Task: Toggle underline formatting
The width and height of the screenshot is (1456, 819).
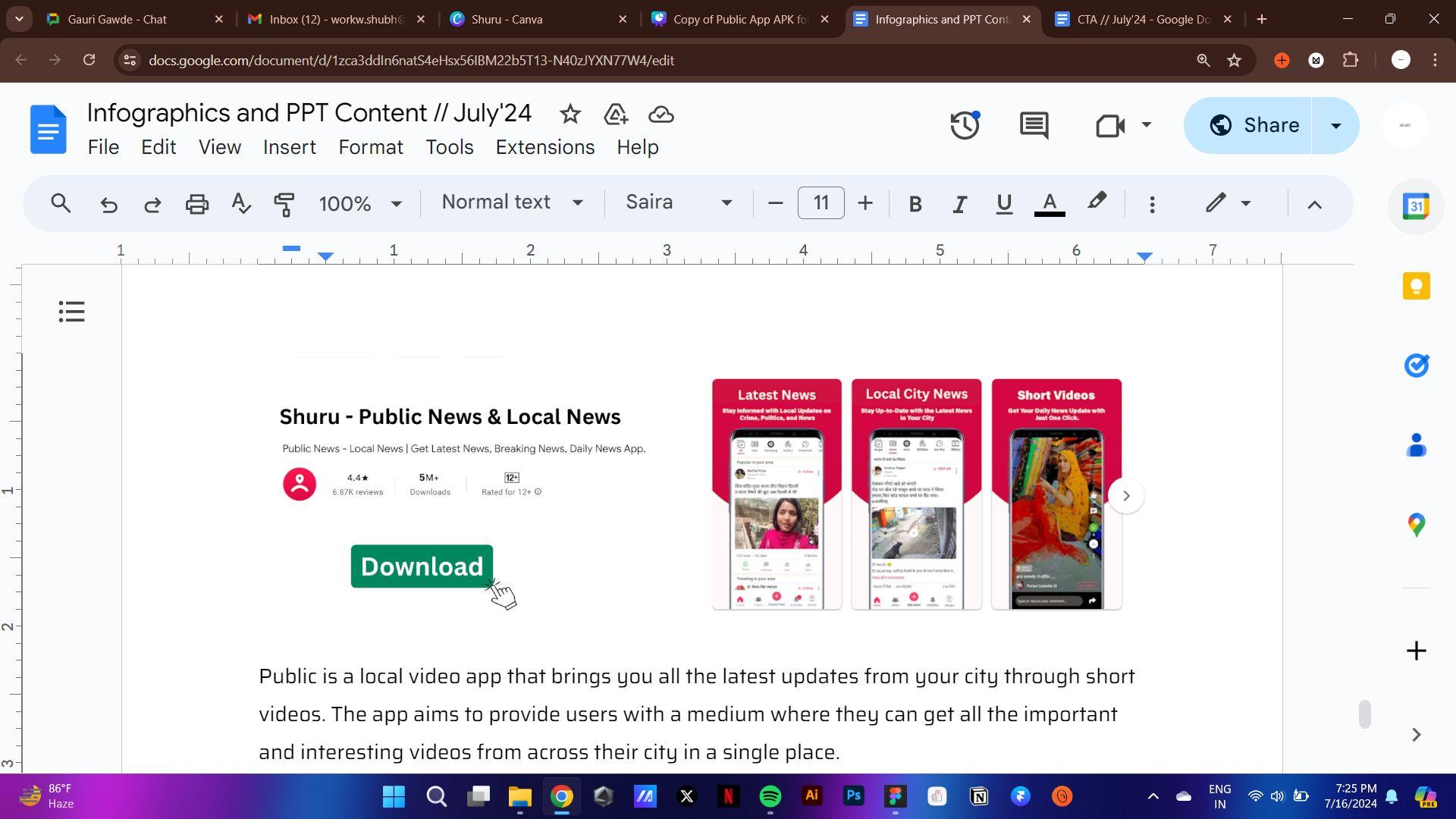Action: tap(1004, 203)
